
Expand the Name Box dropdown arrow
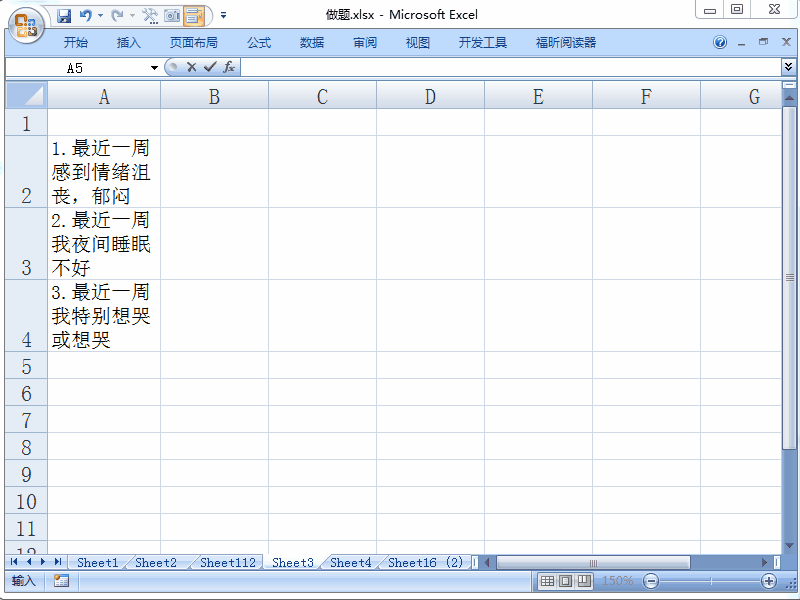(x=154, y=68)
